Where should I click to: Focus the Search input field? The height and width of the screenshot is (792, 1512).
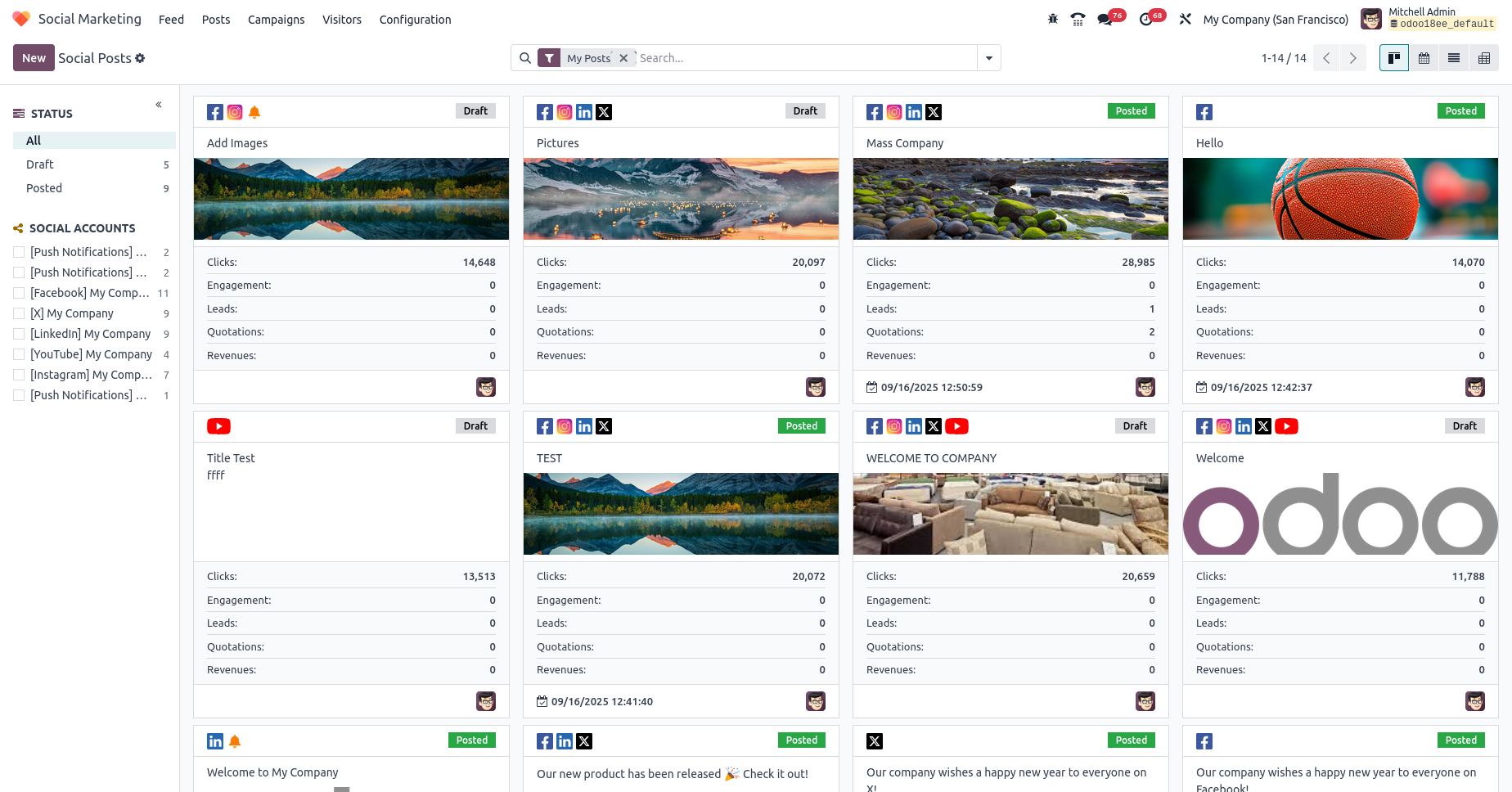pos(806,58)
